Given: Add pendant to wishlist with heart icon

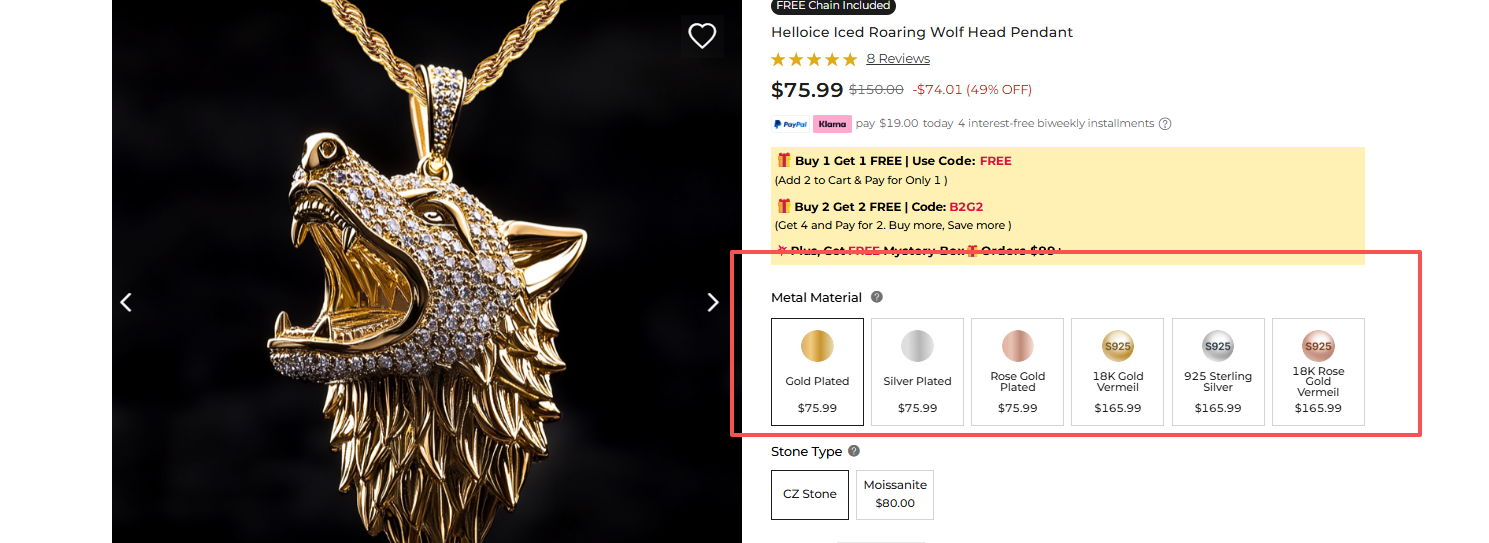Looking at the screenshot, I should [702, 36].
